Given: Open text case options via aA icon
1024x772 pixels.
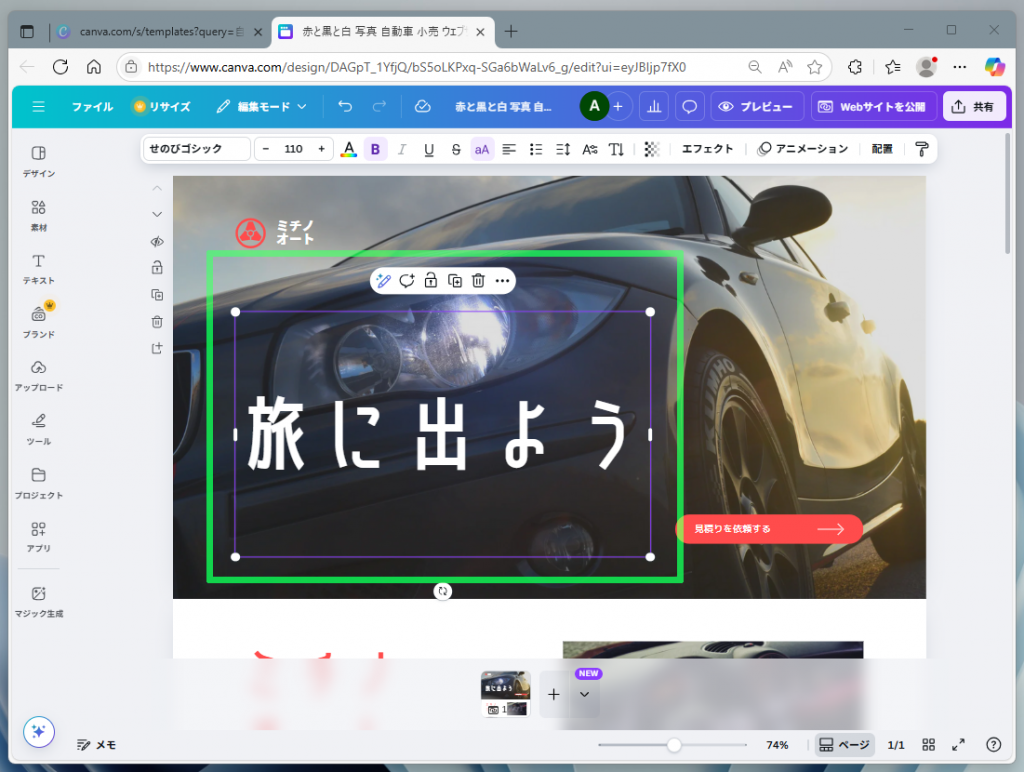Looking at the screenshot, I should tap(481, 148).
